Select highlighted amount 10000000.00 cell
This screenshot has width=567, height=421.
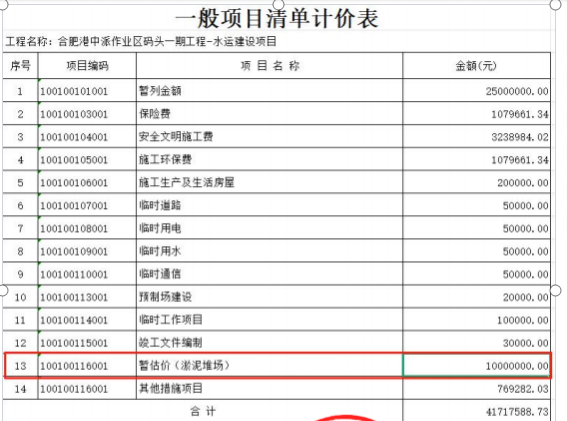click(476, 365)
